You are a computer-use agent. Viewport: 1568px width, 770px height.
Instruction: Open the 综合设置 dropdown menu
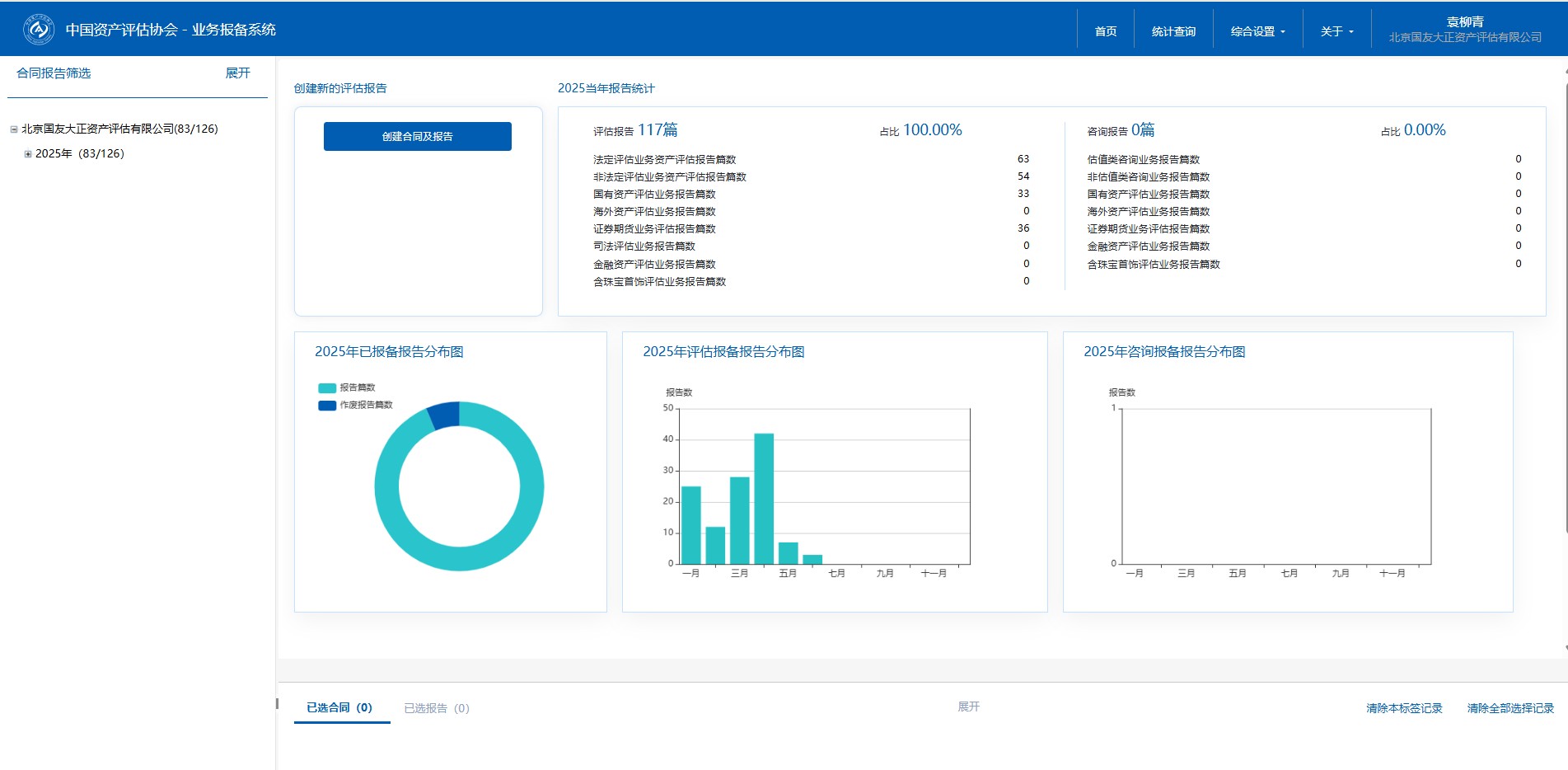click(x=1257, y=31)
